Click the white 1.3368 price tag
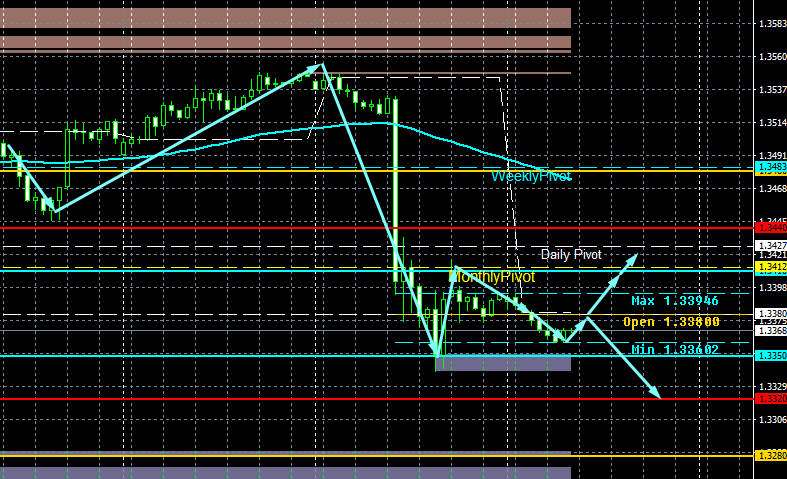The height and width of the screenshot is (479, 787). [x=771, y=330]
